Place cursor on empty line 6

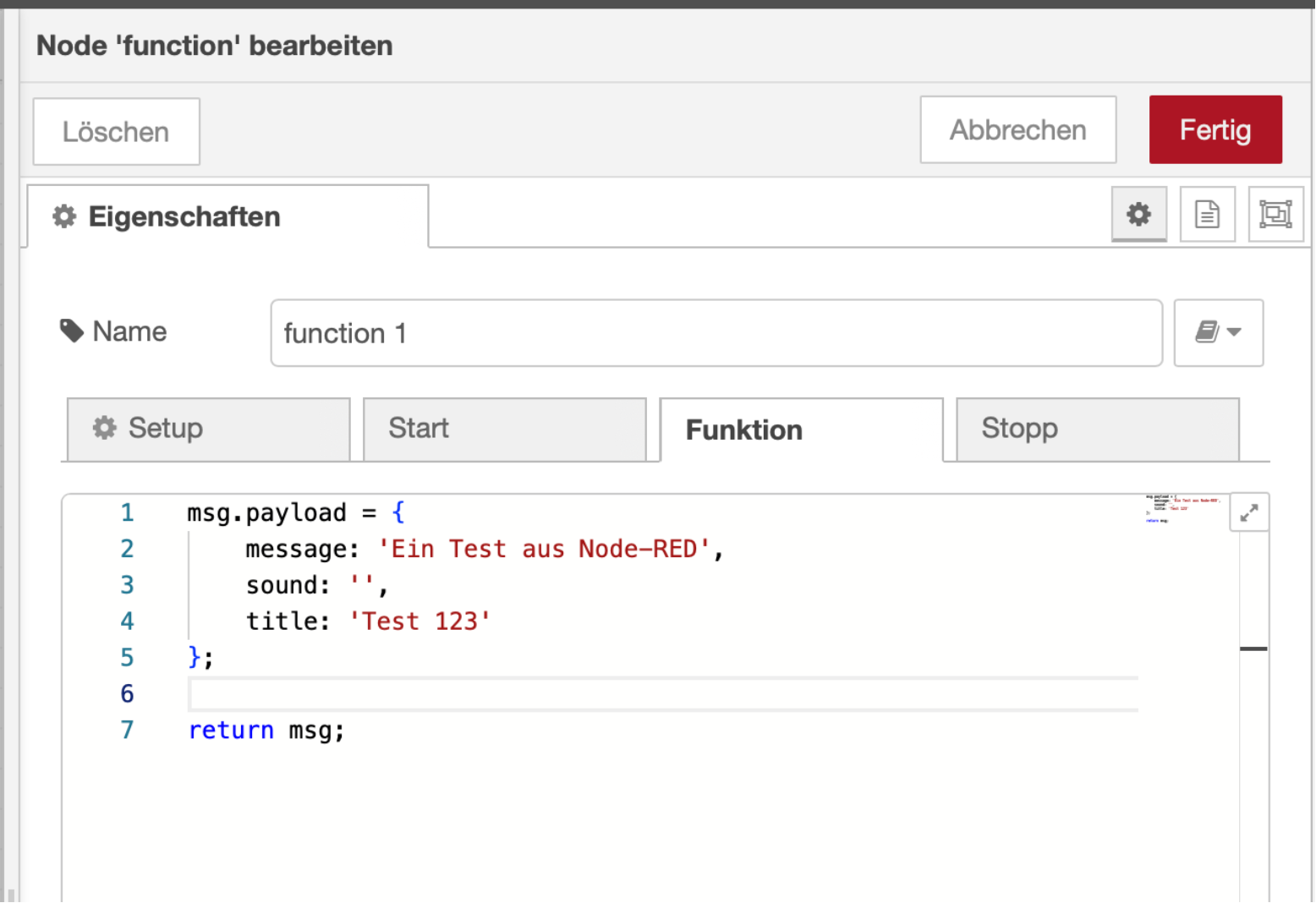(663, 694)
